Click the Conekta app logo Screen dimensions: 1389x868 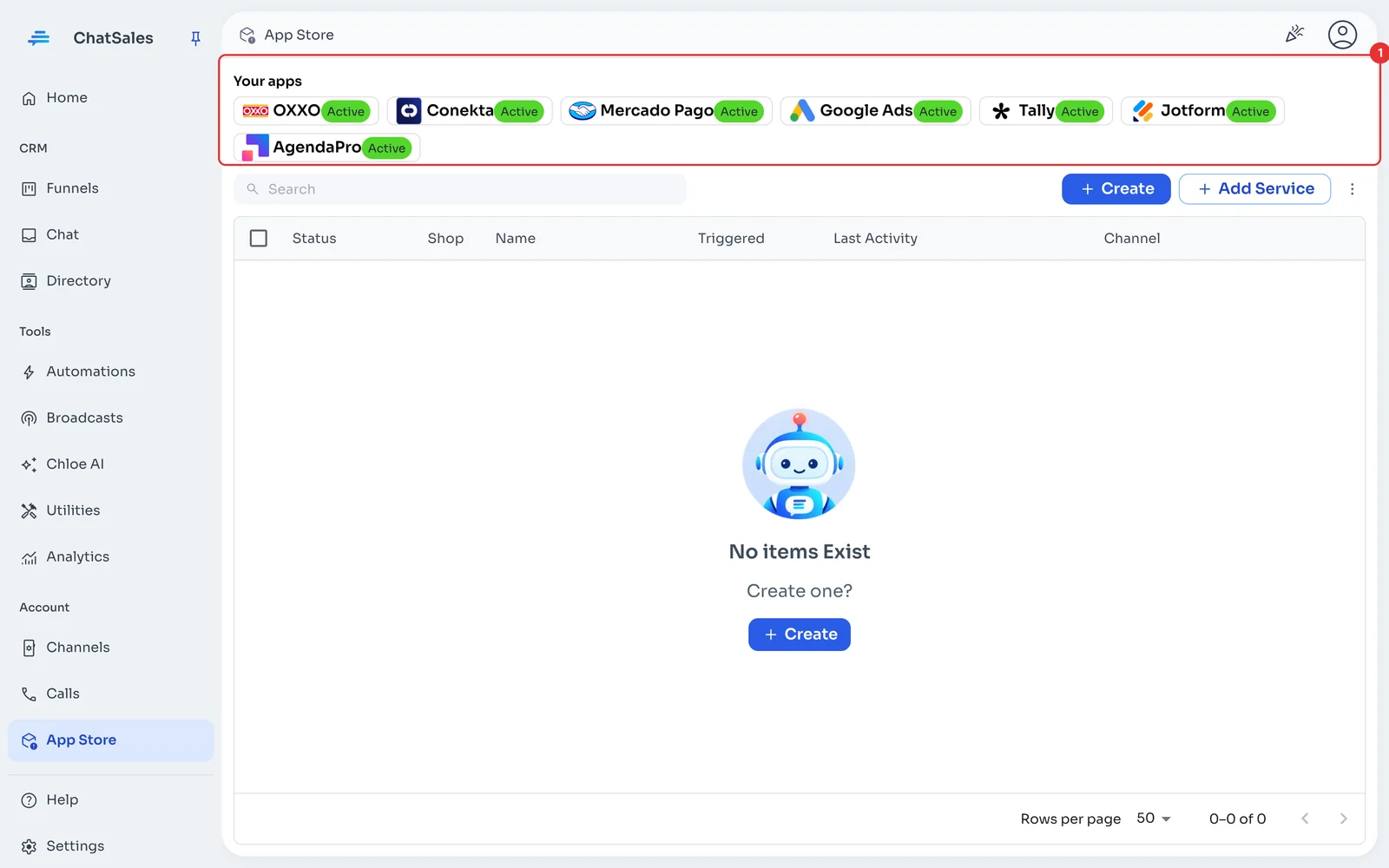(409, 111)
